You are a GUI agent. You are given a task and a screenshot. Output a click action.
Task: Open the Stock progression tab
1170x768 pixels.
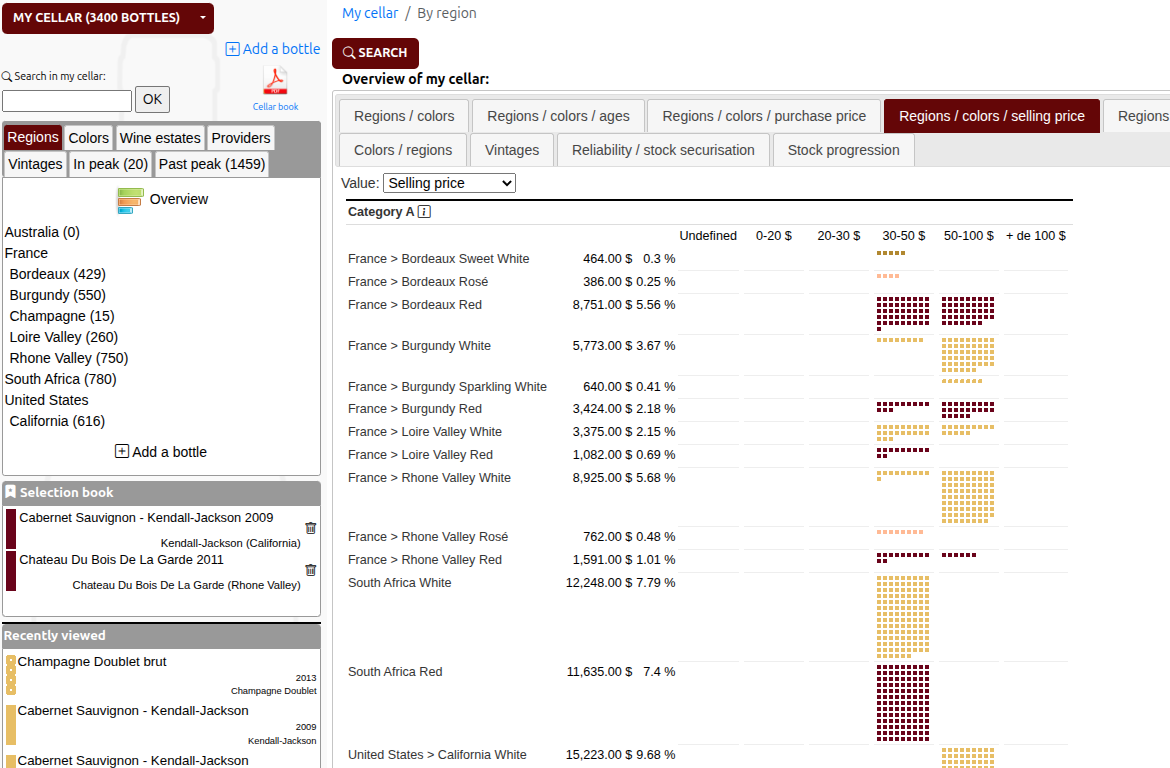coord(843,150)
